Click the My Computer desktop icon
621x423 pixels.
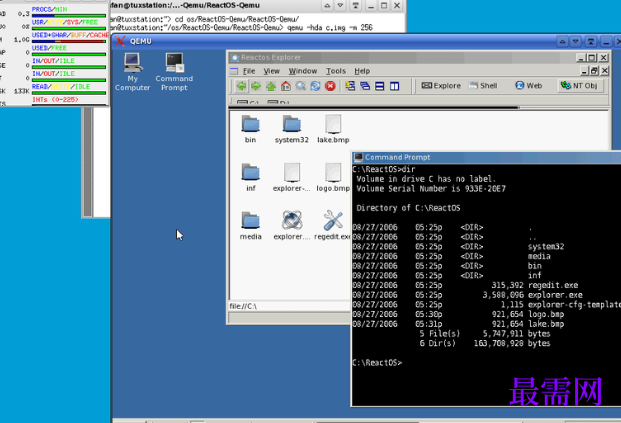(132, 72)
